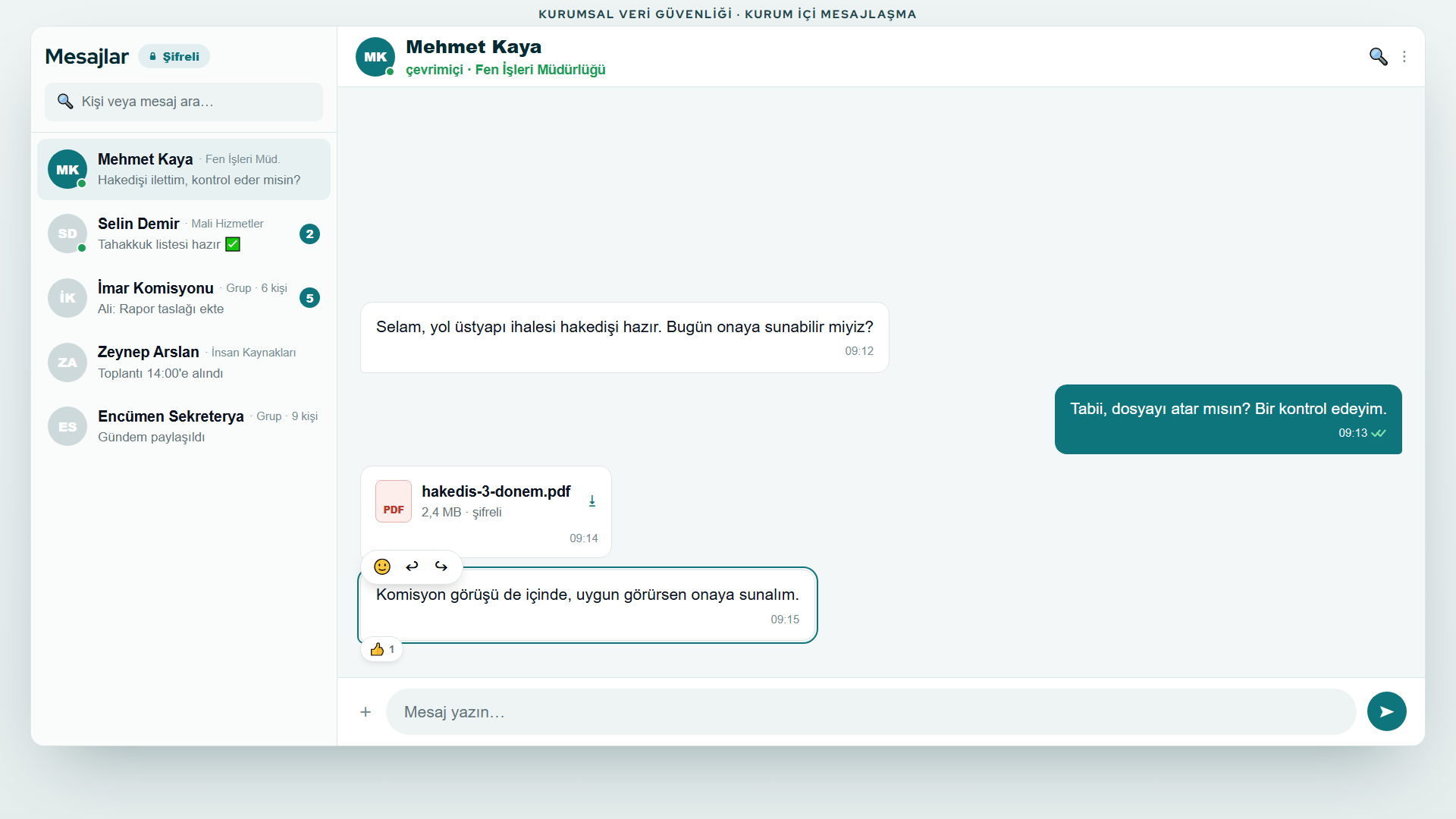Reply to message using left arrow icon
This screenshot has width=1456, height=819.
pos(412,566)
